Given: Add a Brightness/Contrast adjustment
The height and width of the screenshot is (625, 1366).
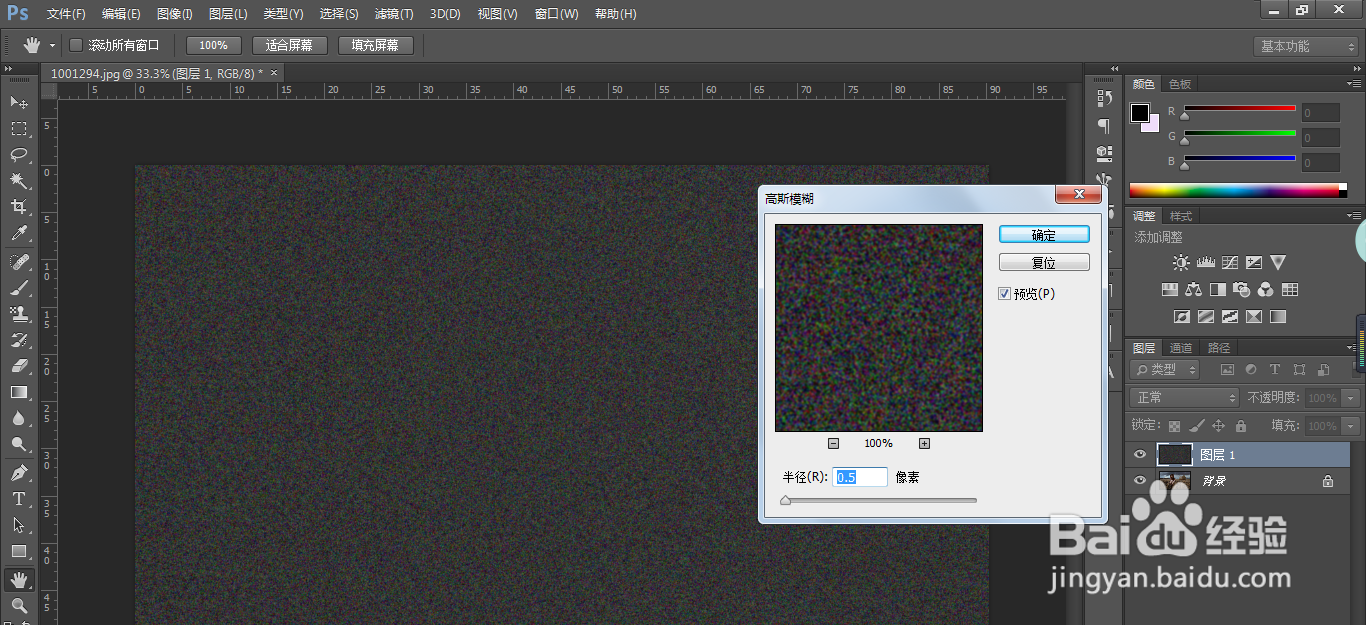Looking at the screenshot, I should click(1181, 263).
